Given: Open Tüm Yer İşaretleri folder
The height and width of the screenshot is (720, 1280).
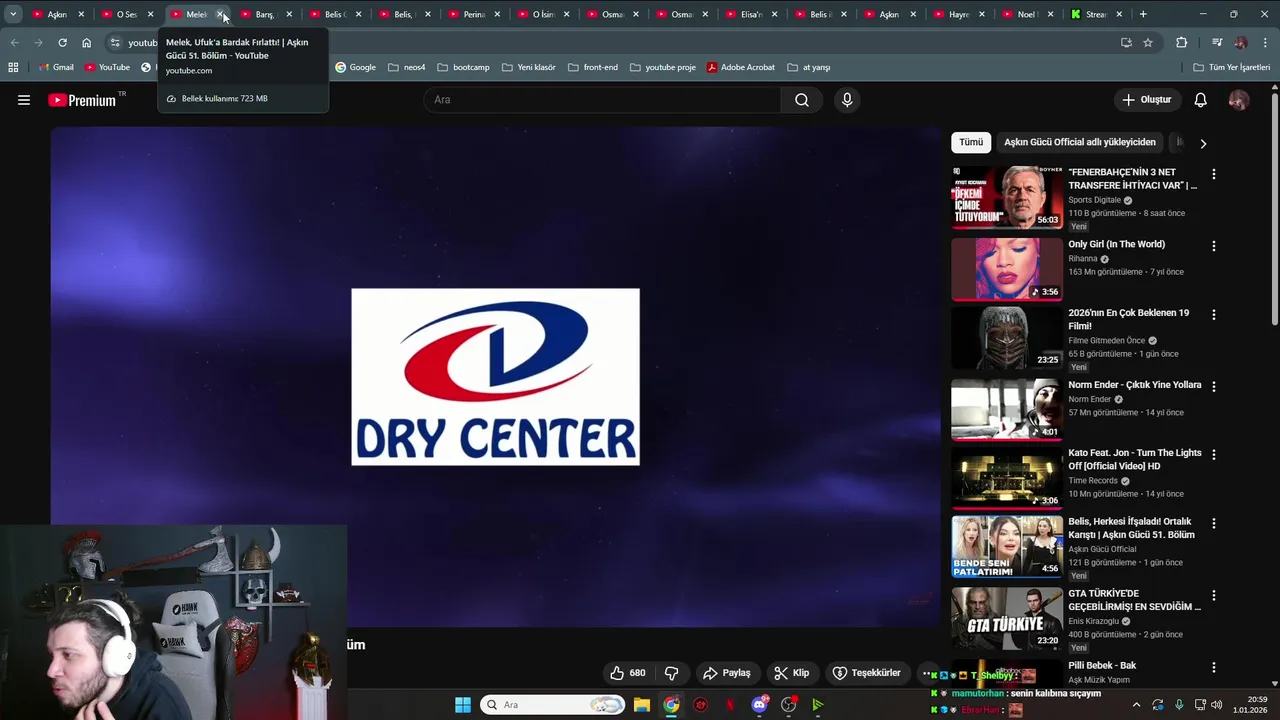Looking at the screenshot, I should (1232, 67).
